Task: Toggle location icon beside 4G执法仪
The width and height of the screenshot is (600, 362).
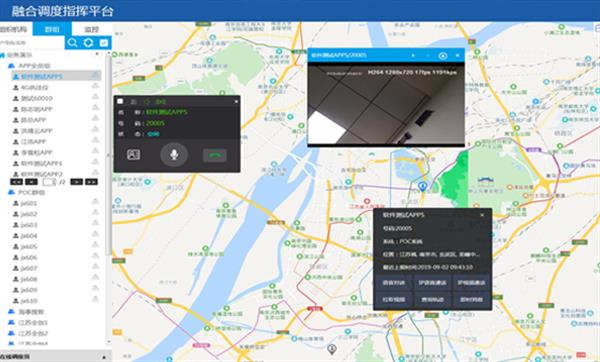Action: [x=95, y=86]
